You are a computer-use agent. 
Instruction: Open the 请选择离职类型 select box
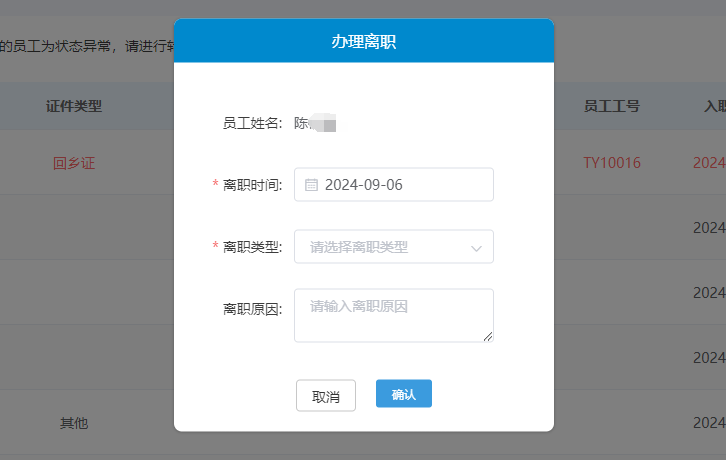394,247
